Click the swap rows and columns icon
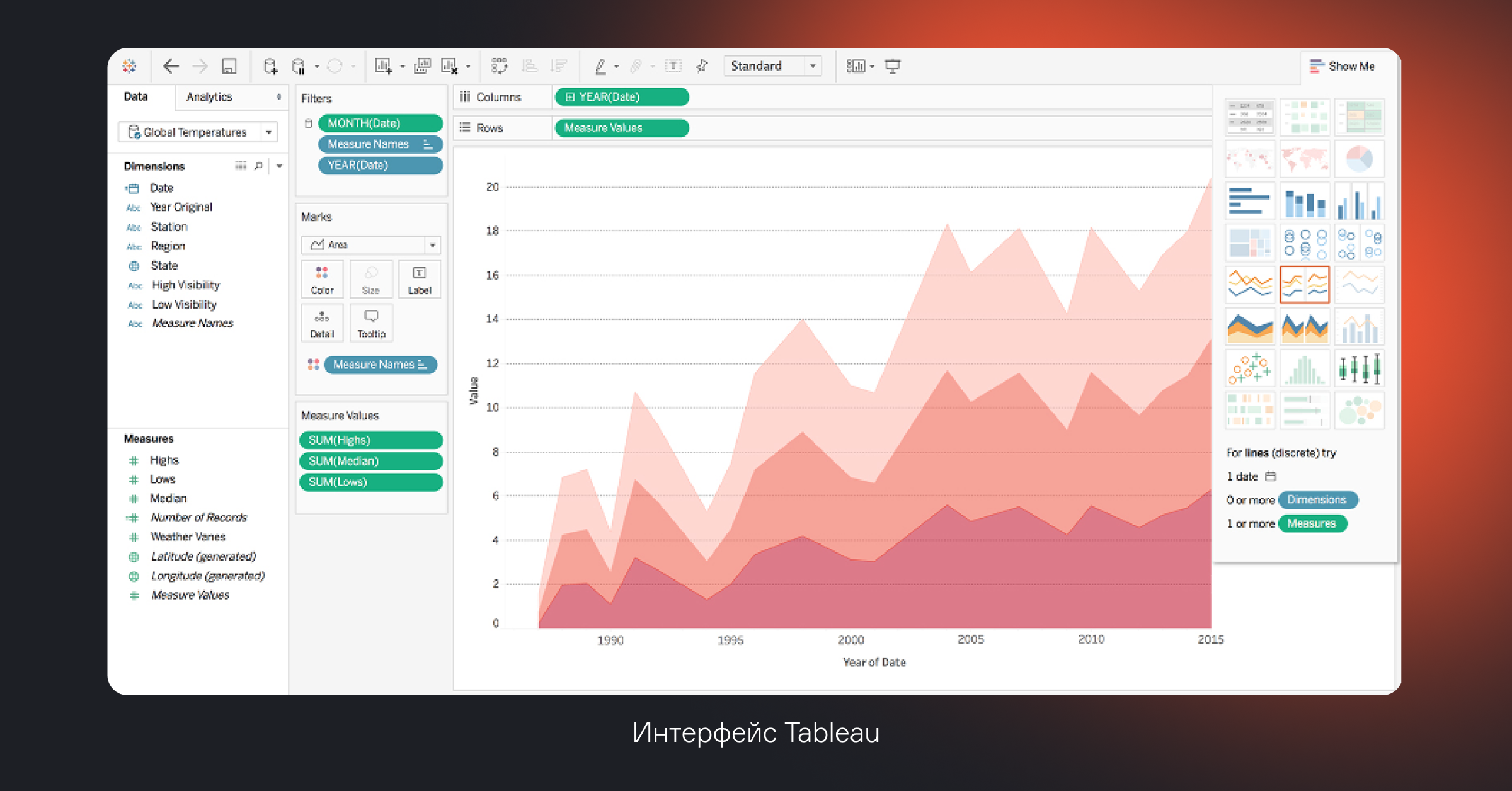 (x=500, y=66)
